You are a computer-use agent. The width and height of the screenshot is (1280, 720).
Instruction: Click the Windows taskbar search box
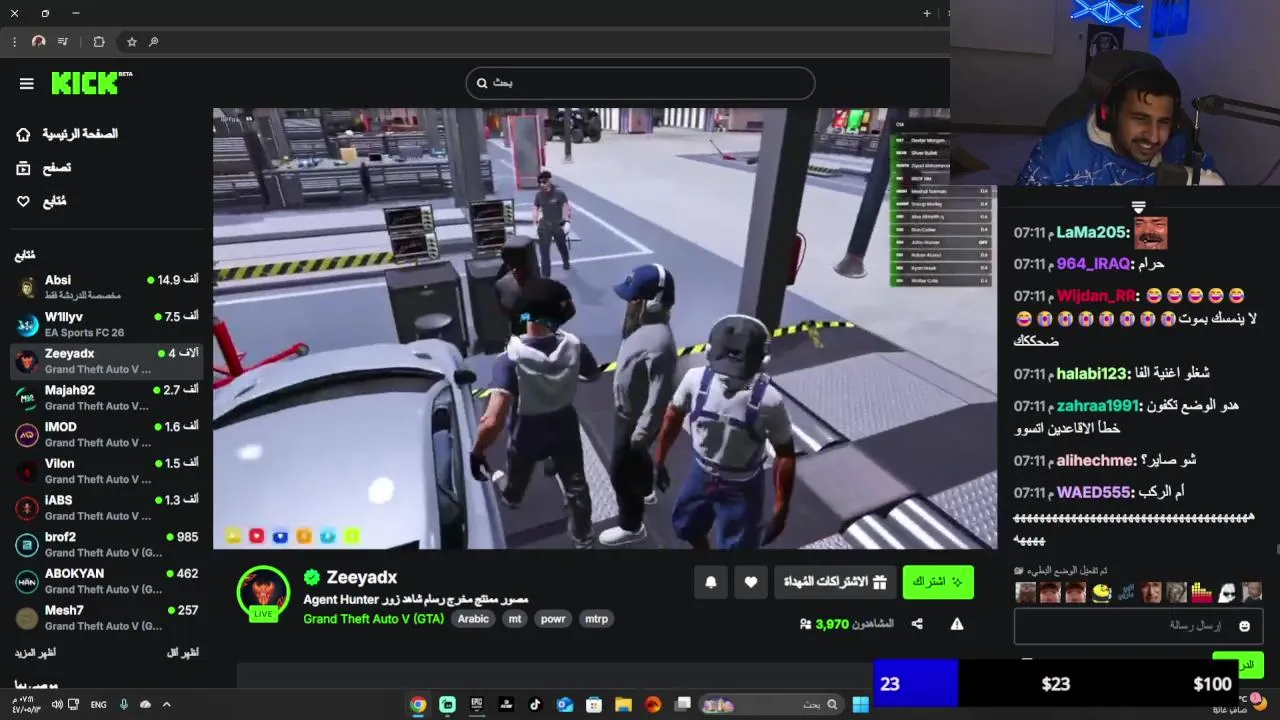point(770,704)
